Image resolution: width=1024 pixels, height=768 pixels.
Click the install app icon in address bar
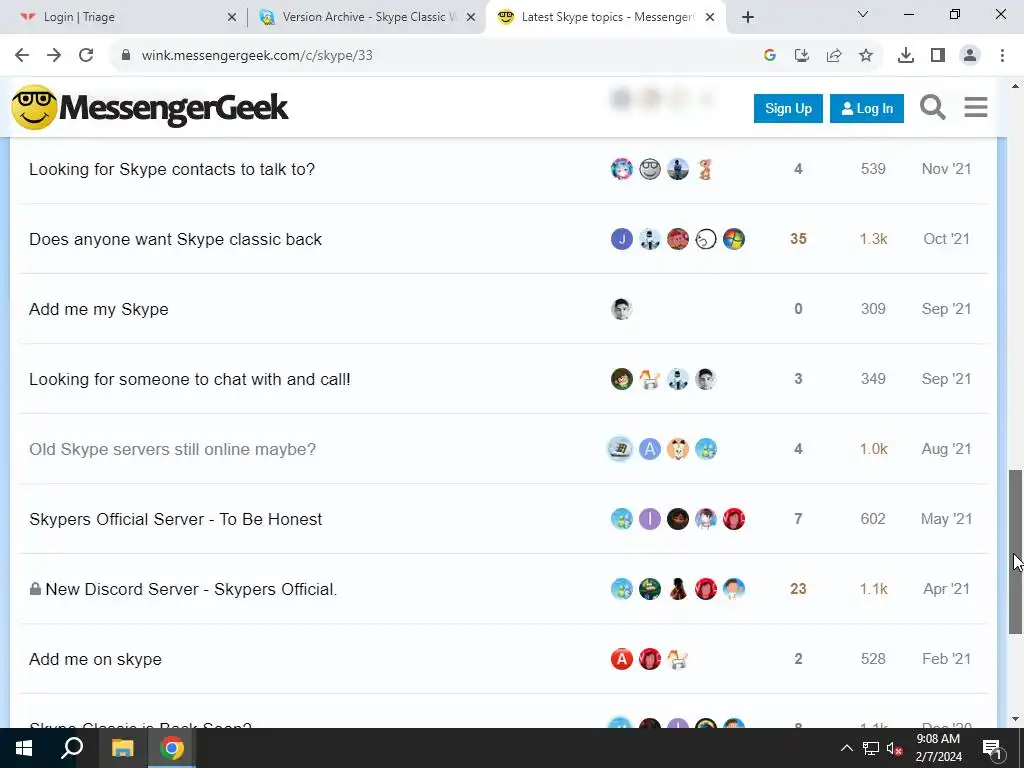click(x=802, y=56)
